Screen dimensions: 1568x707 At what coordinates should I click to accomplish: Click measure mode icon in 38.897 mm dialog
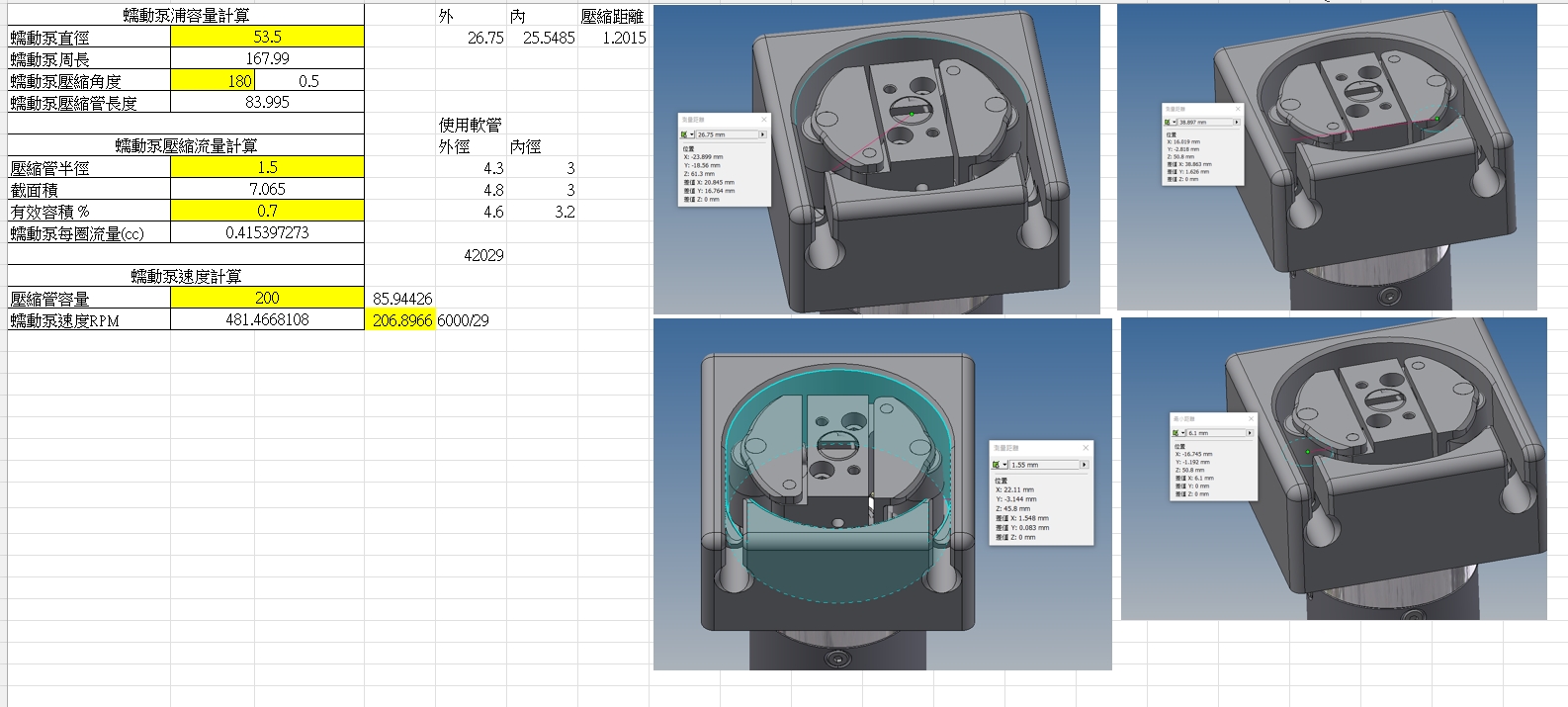click(1169, 123)
